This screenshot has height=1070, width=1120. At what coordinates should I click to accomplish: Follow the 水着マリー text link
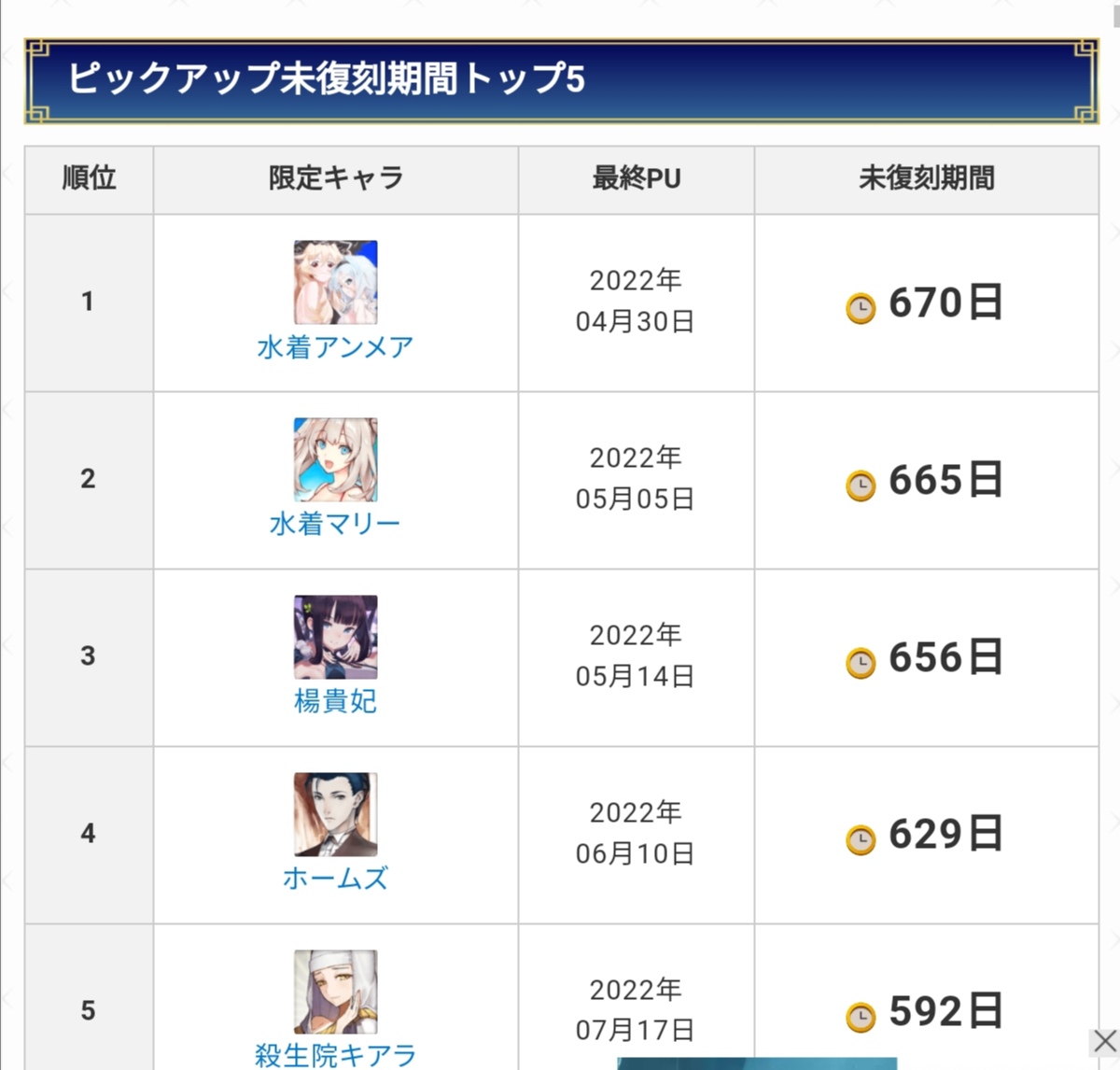point(336,524)
